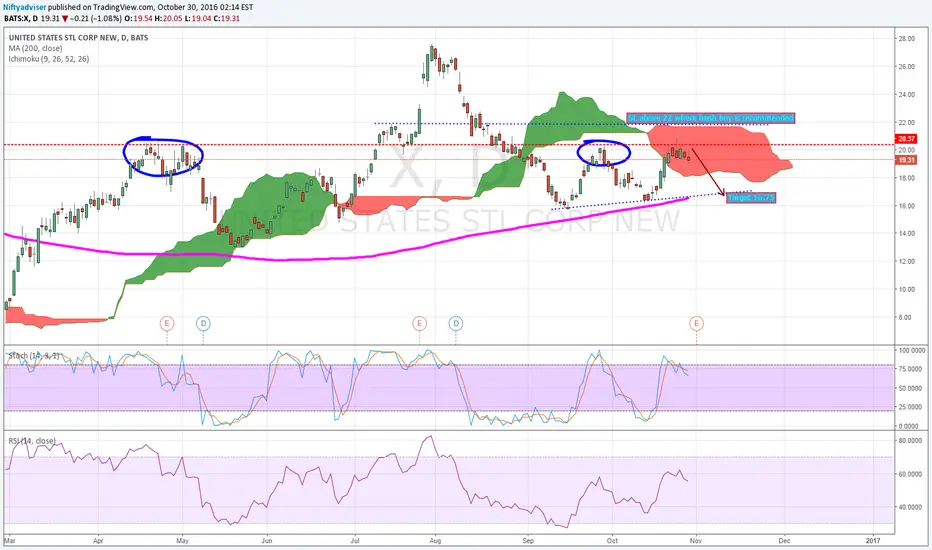Click the 19.31 last-price tag

click(906, 160)
